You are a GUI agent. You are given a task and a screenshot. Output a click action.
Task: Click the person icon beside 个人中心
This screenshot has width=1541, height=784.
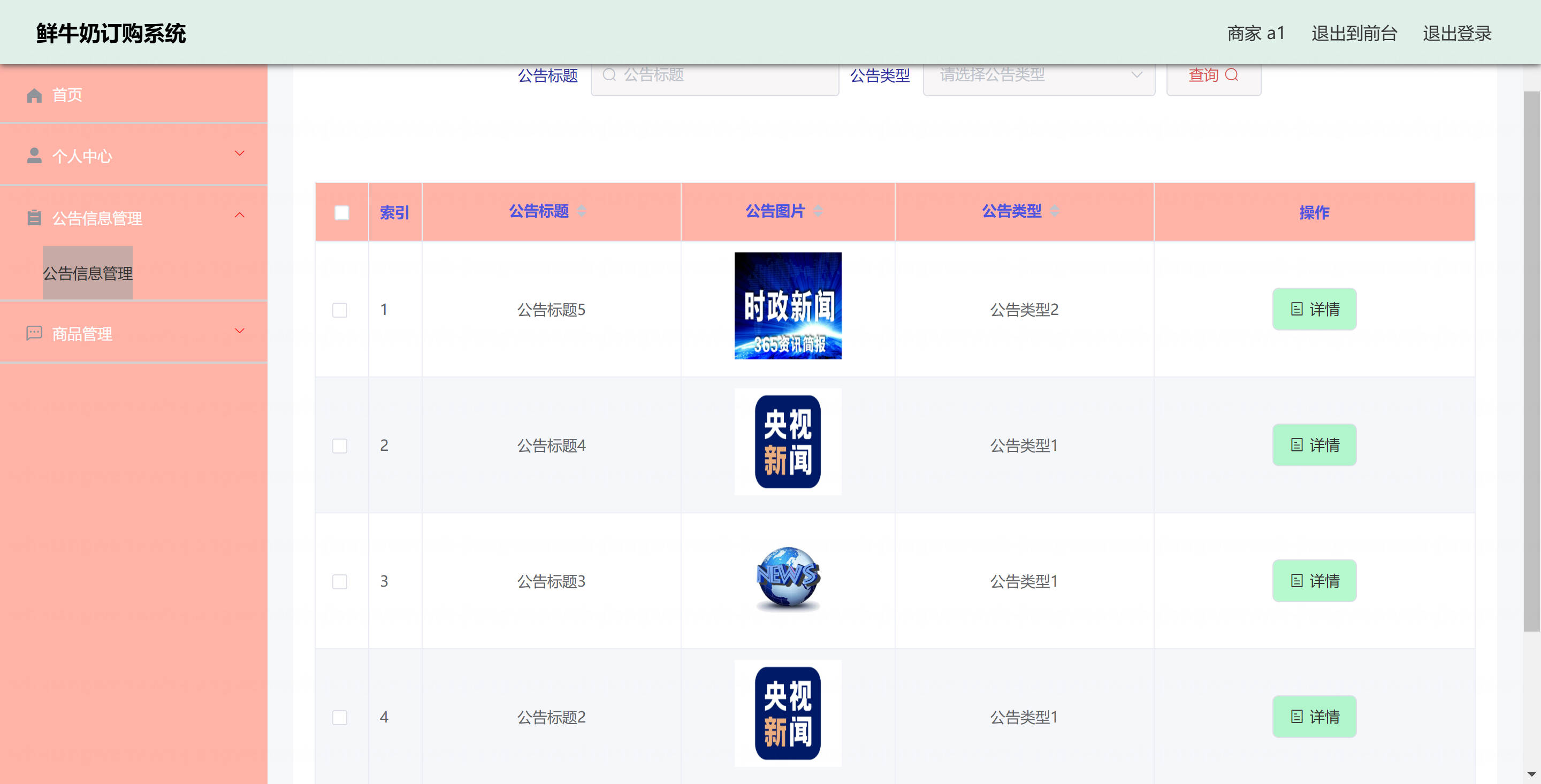pyautogui.click(x=34, y=156)
